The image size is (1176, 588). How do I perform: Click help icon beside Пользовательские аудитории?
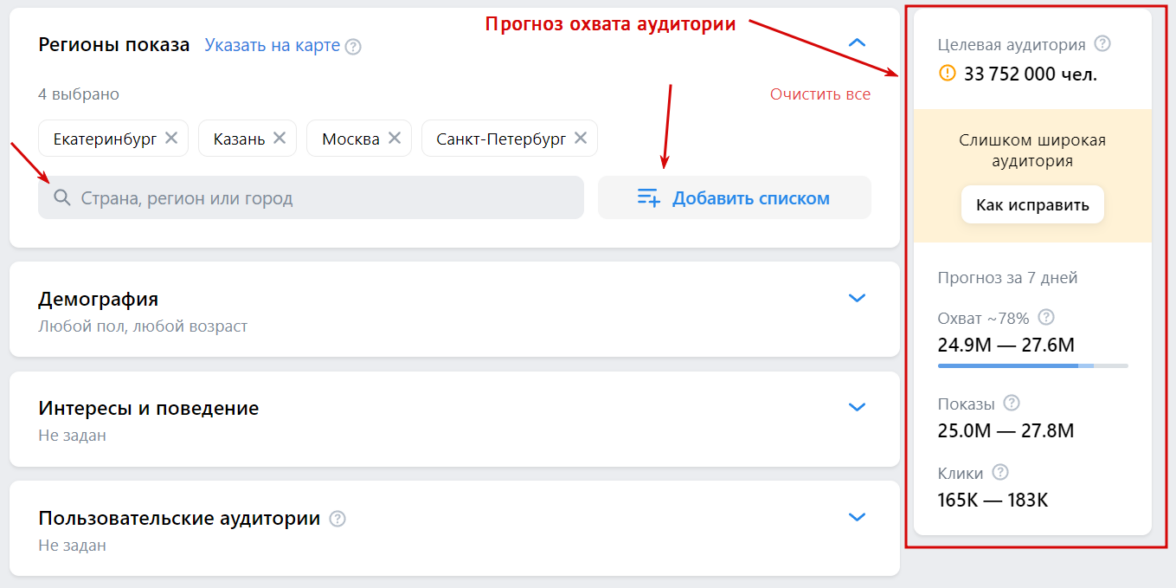point(338,518)
